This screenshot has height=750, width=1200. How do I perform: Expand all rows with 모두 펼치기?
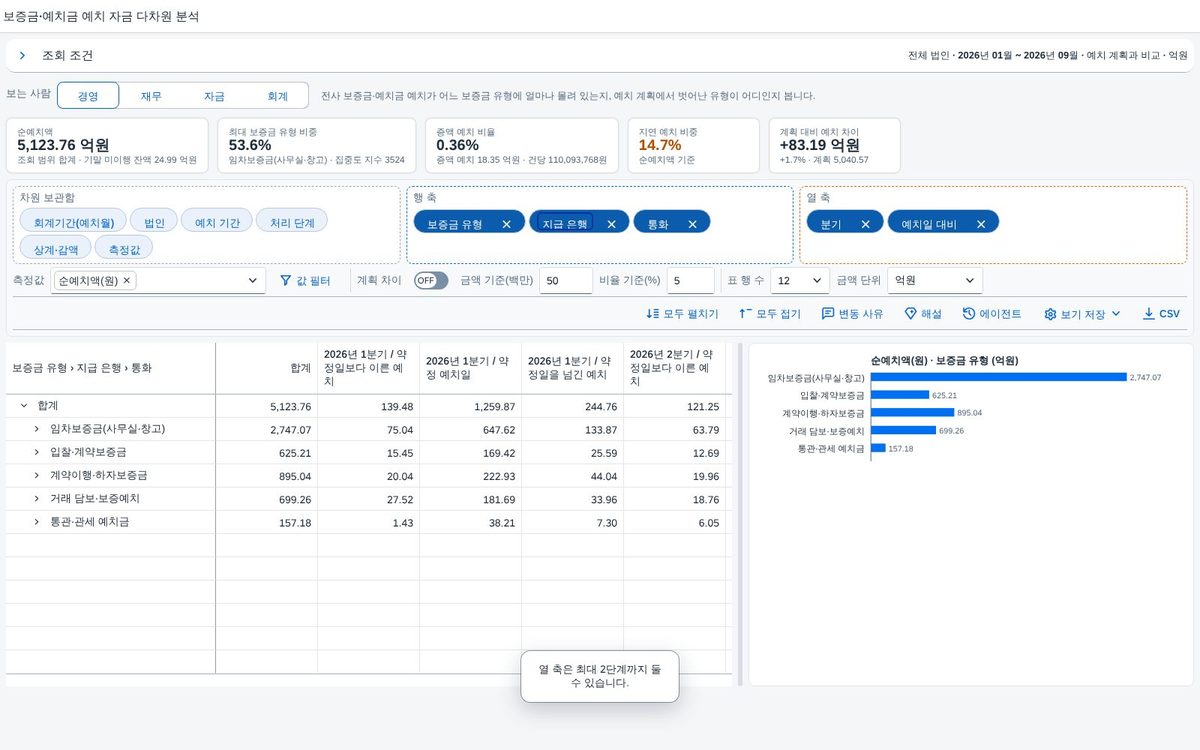point(682,314)
